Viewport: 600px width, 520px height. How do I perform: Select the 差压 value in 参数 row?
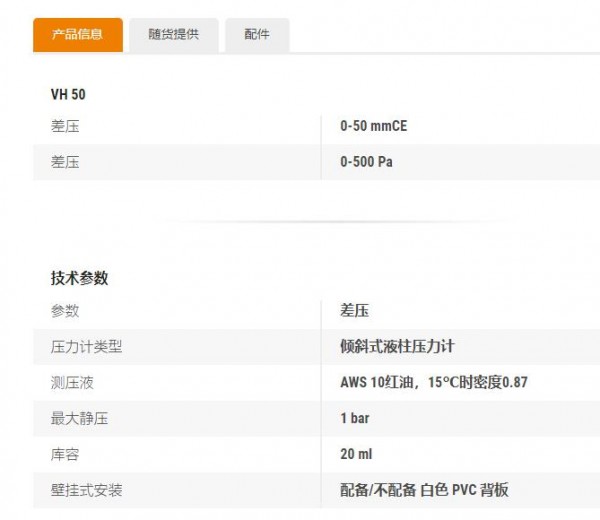pyautogui.click(x=354, y=311)
